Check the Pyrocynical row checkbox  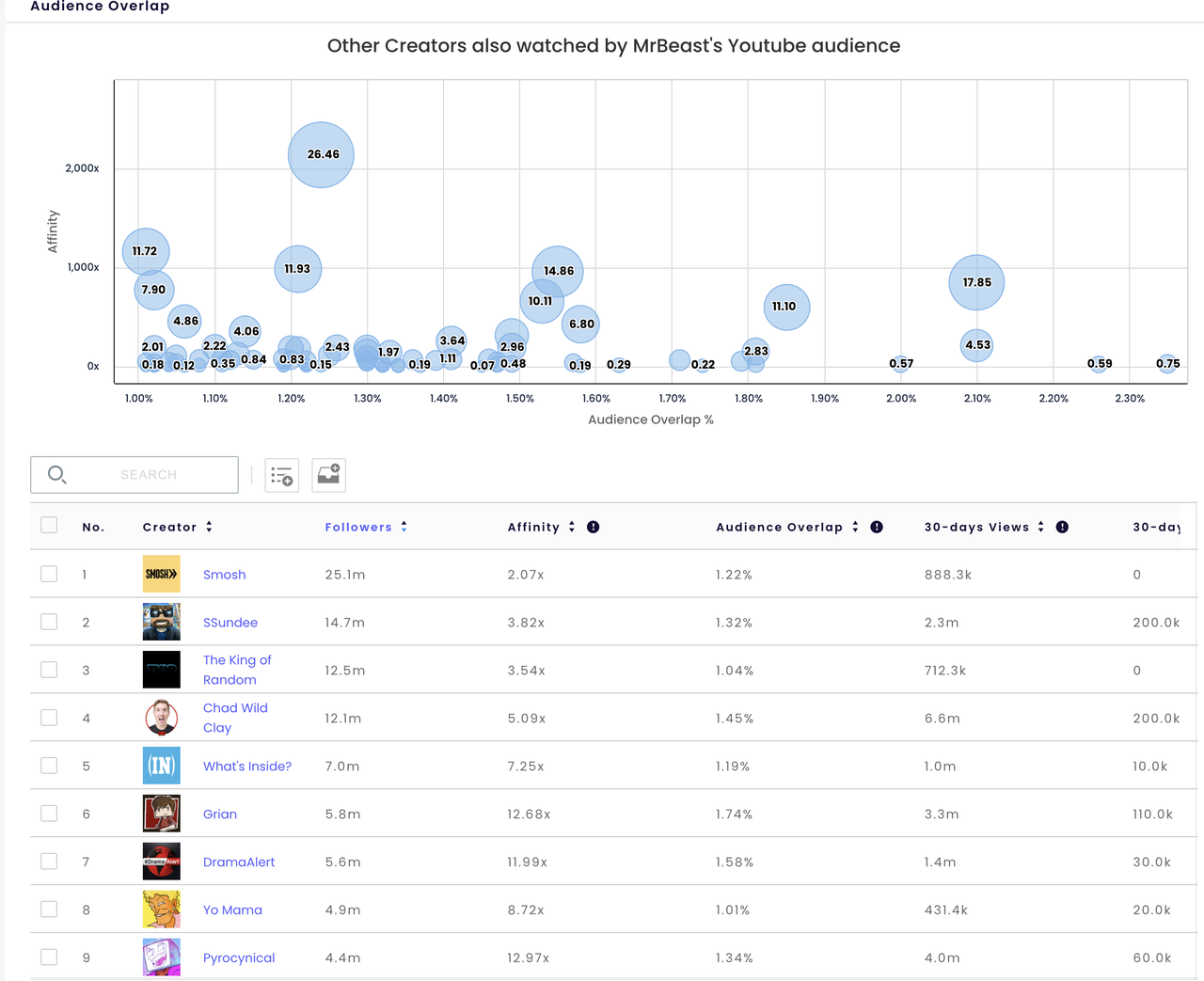tap(49, 957)
